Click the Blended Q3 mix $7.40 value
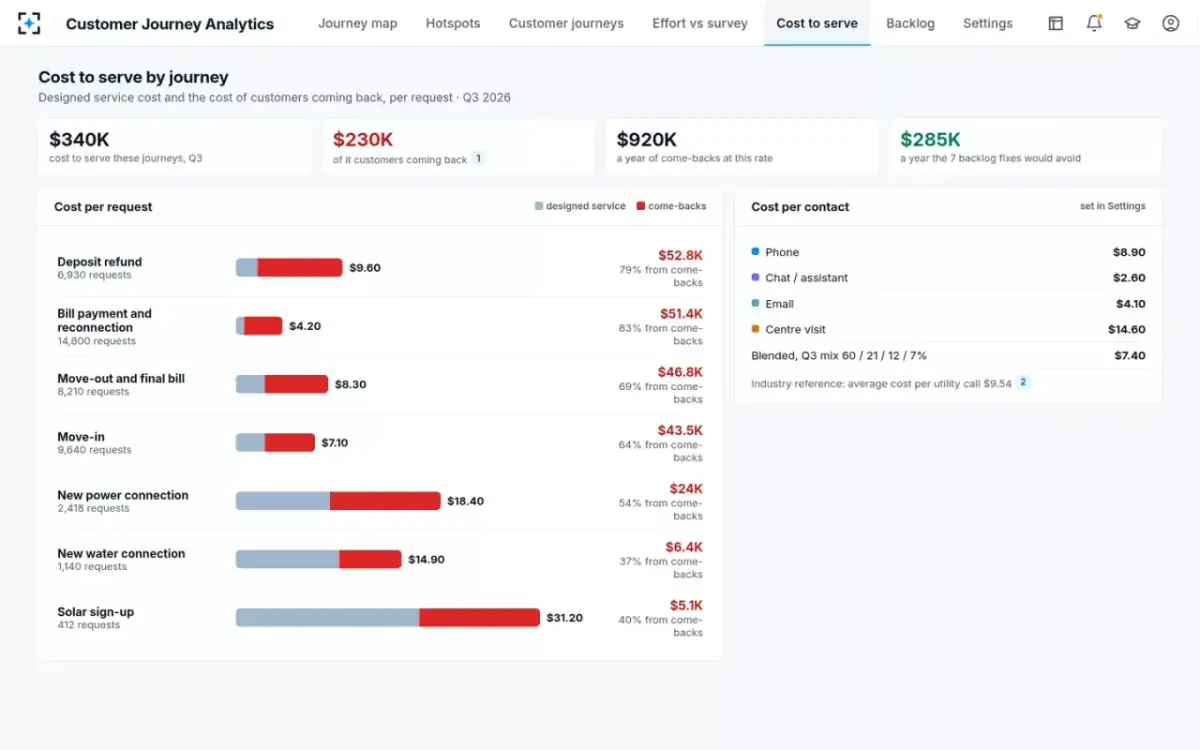Screen dimensions: 1200x750 coord(1130,355)
